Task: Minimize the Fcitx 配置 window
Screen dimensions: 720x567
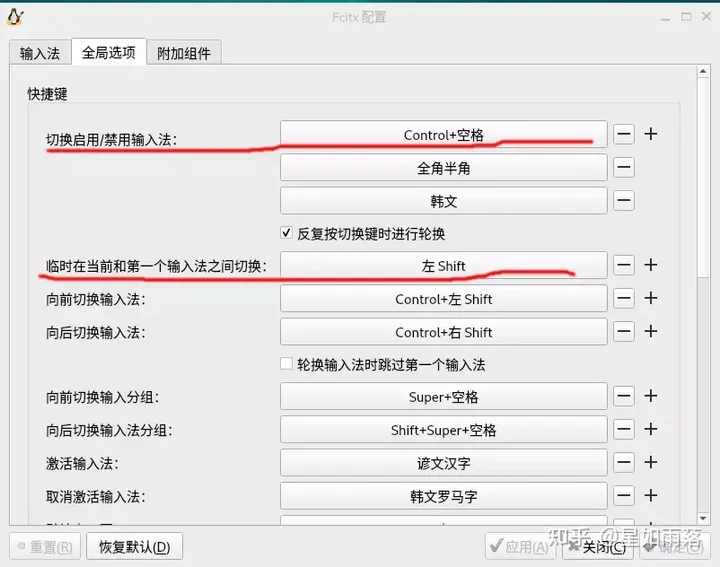Action: click(665, 17)
